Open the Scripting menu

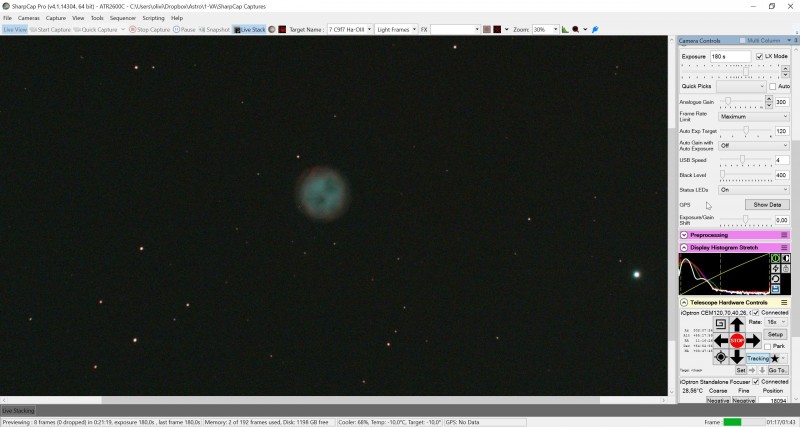tap(153, 18)
